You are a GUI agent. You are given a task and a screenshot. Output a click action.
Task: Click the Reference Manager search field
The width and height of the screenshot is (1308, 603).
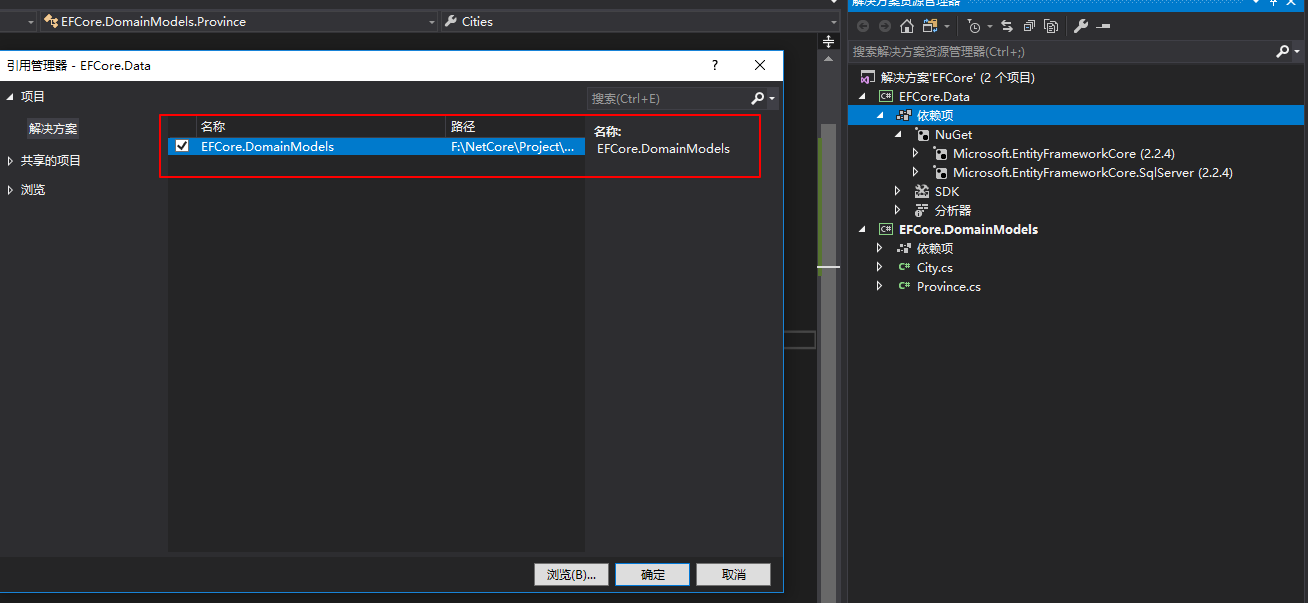(668, 98)
